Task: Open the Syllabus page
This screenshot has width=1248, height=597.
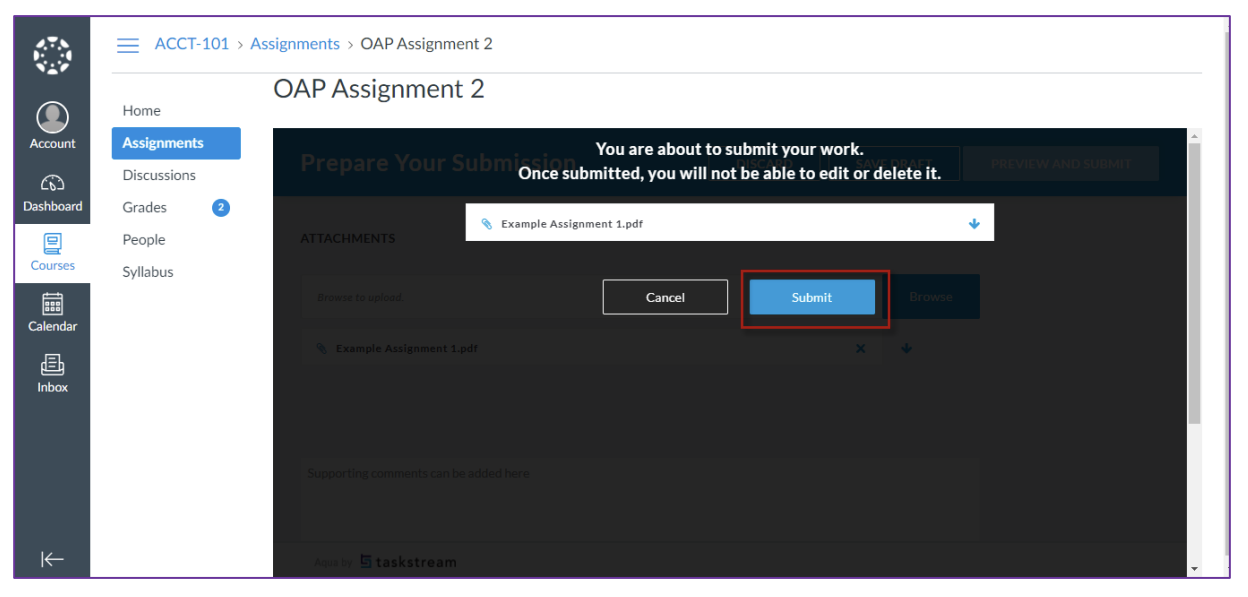Action: [x=148, y=272]
